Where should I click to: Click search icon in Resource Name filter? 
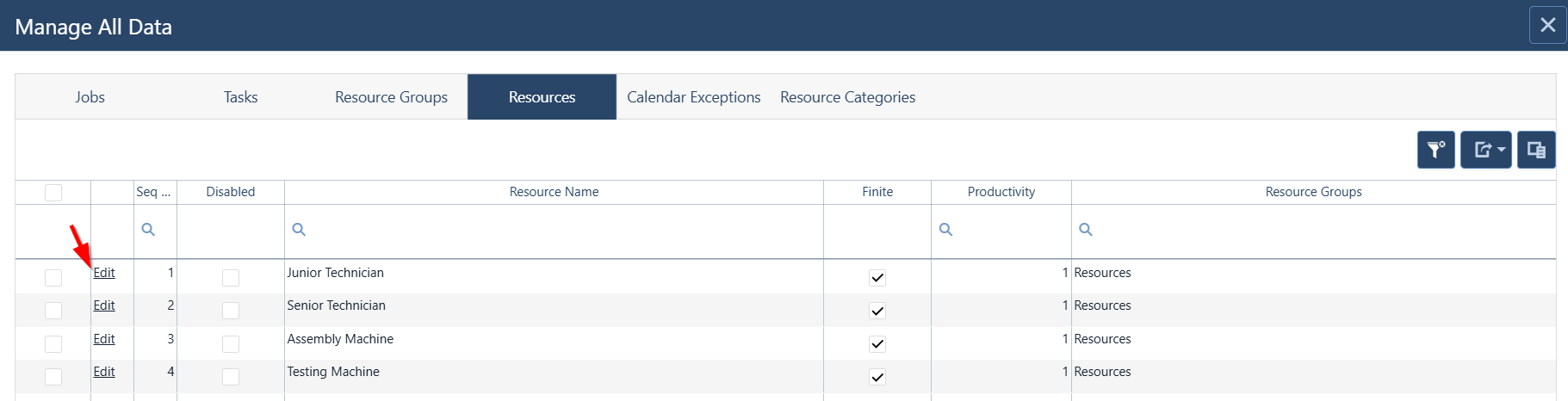[299, 230]
